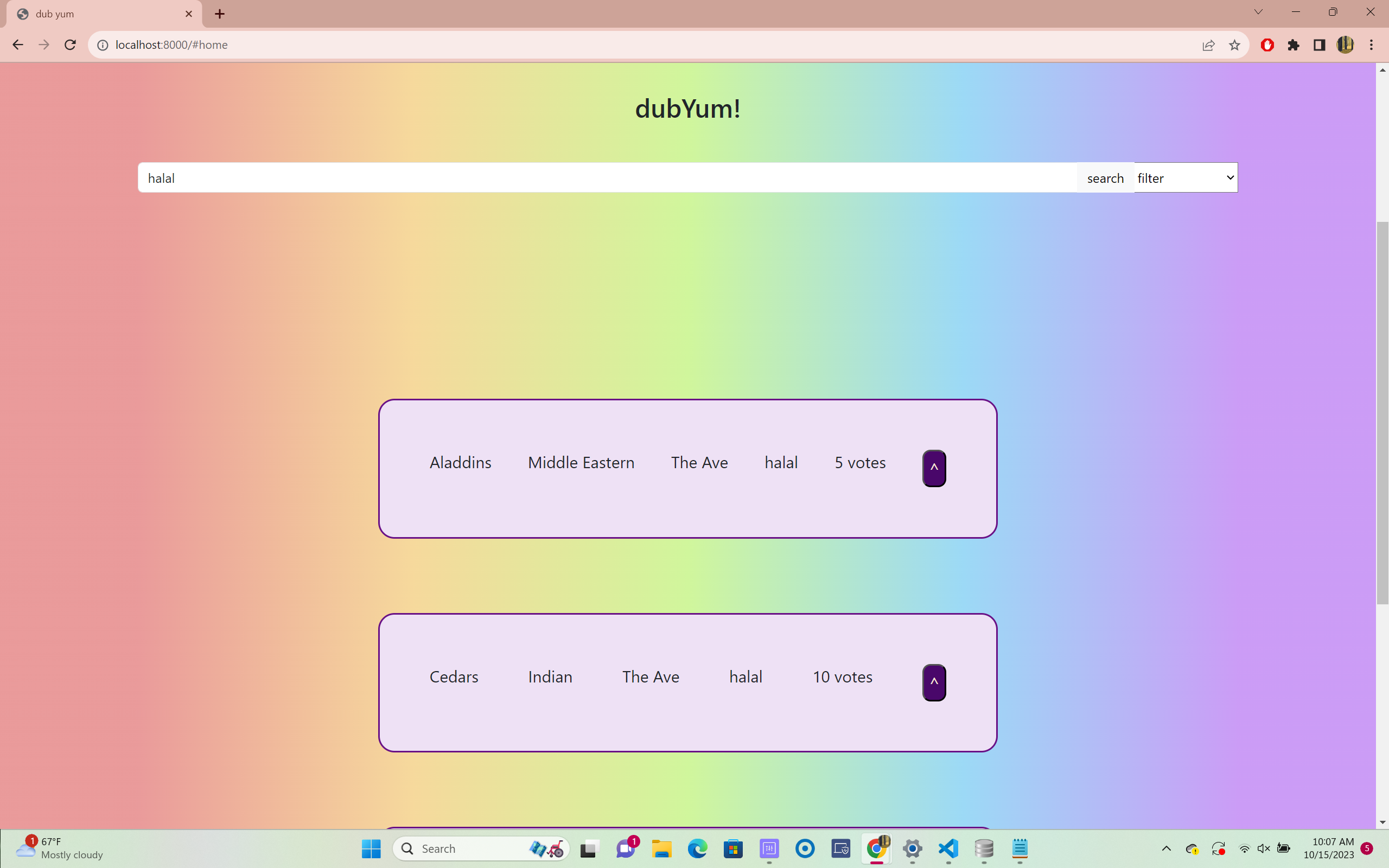Share this page via share icon

[1208, 45]
